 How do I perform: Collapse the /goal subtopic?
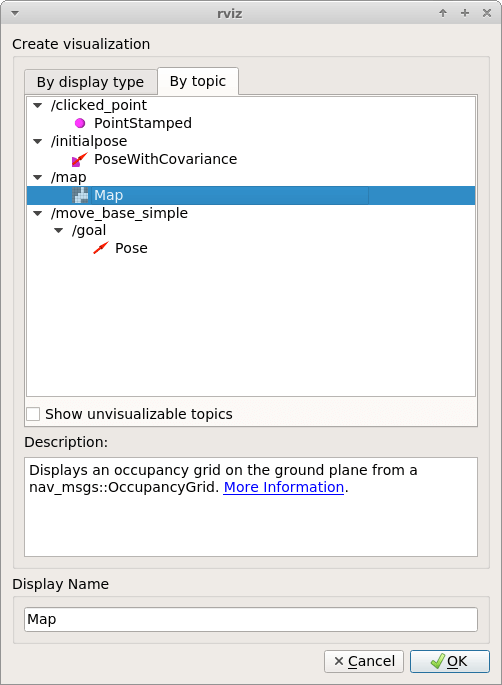pyautogui.click(x=59, y=230)
